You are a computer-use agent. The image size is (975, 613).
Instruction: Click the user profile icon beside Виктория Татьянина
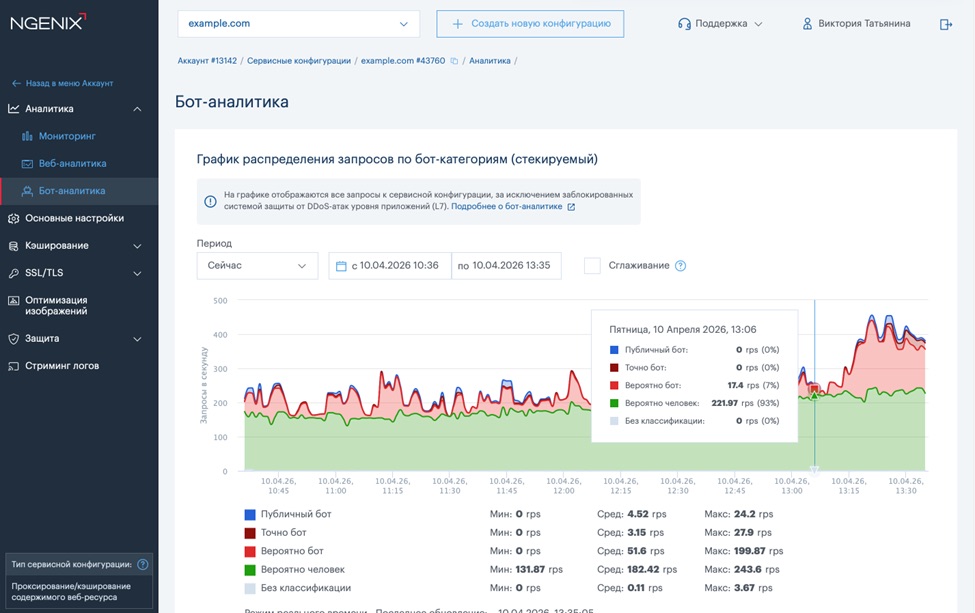(807, 24)
